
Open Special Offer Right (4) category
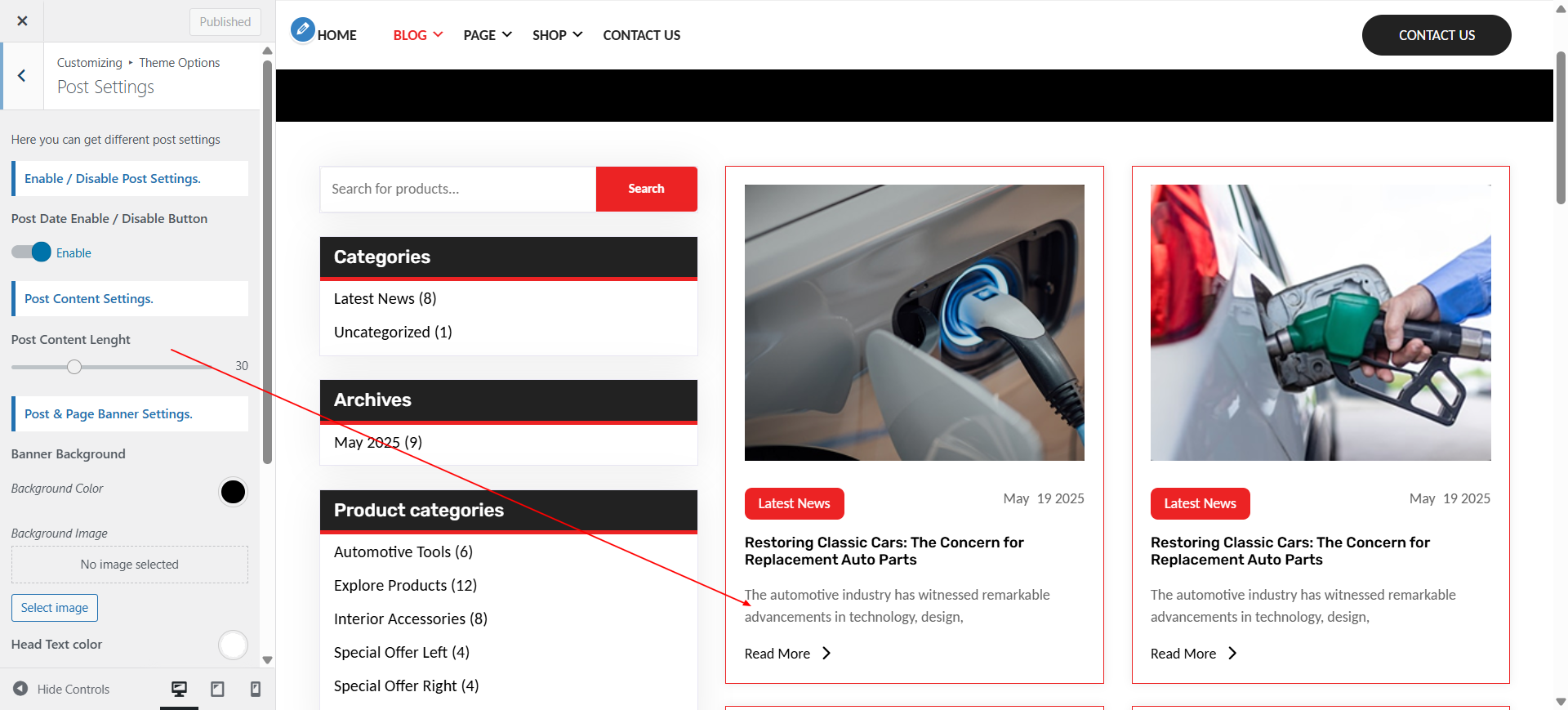coord(406,685)
